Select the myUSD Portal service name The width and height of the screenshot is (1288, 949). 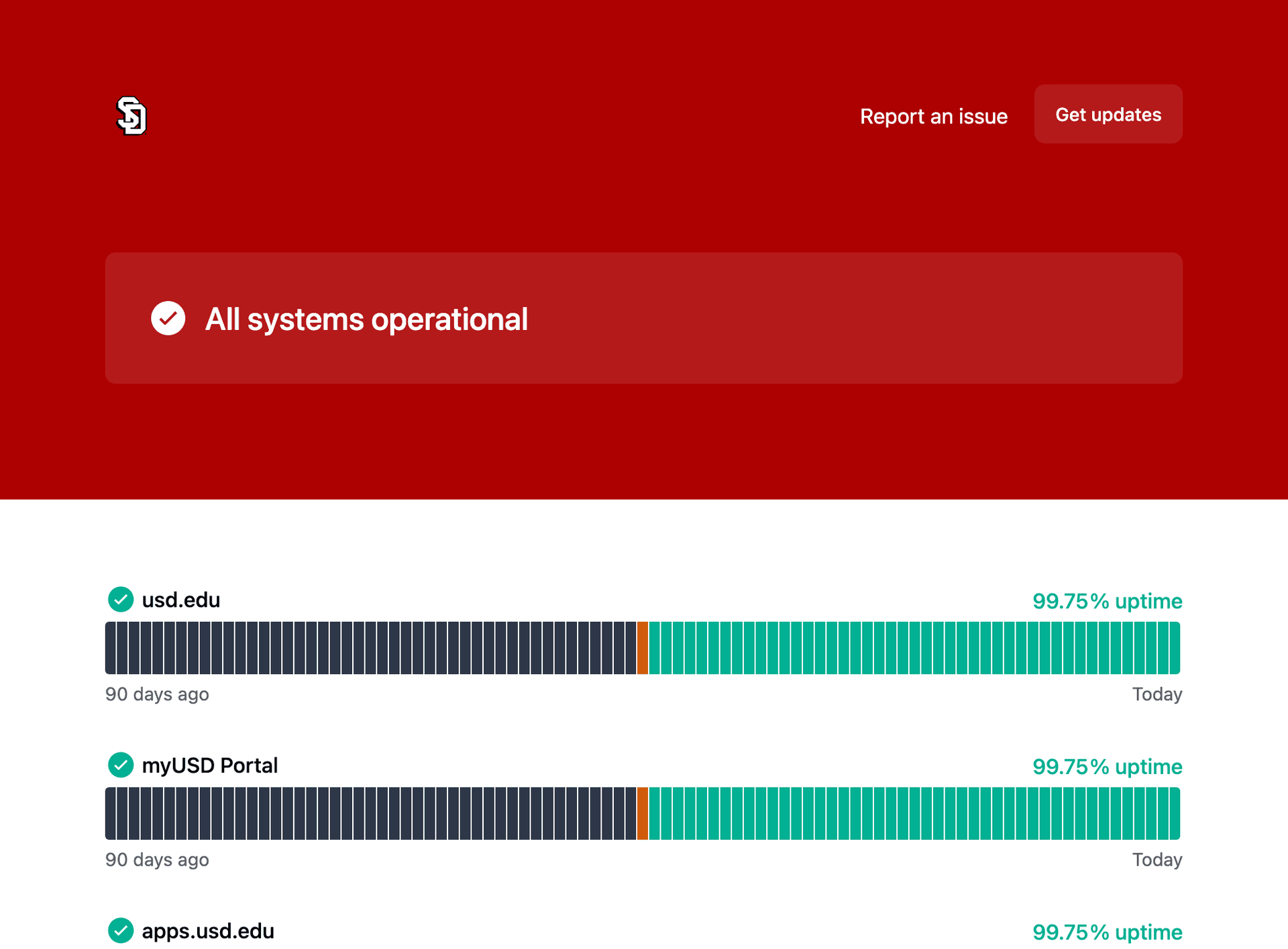click(210, 765)
